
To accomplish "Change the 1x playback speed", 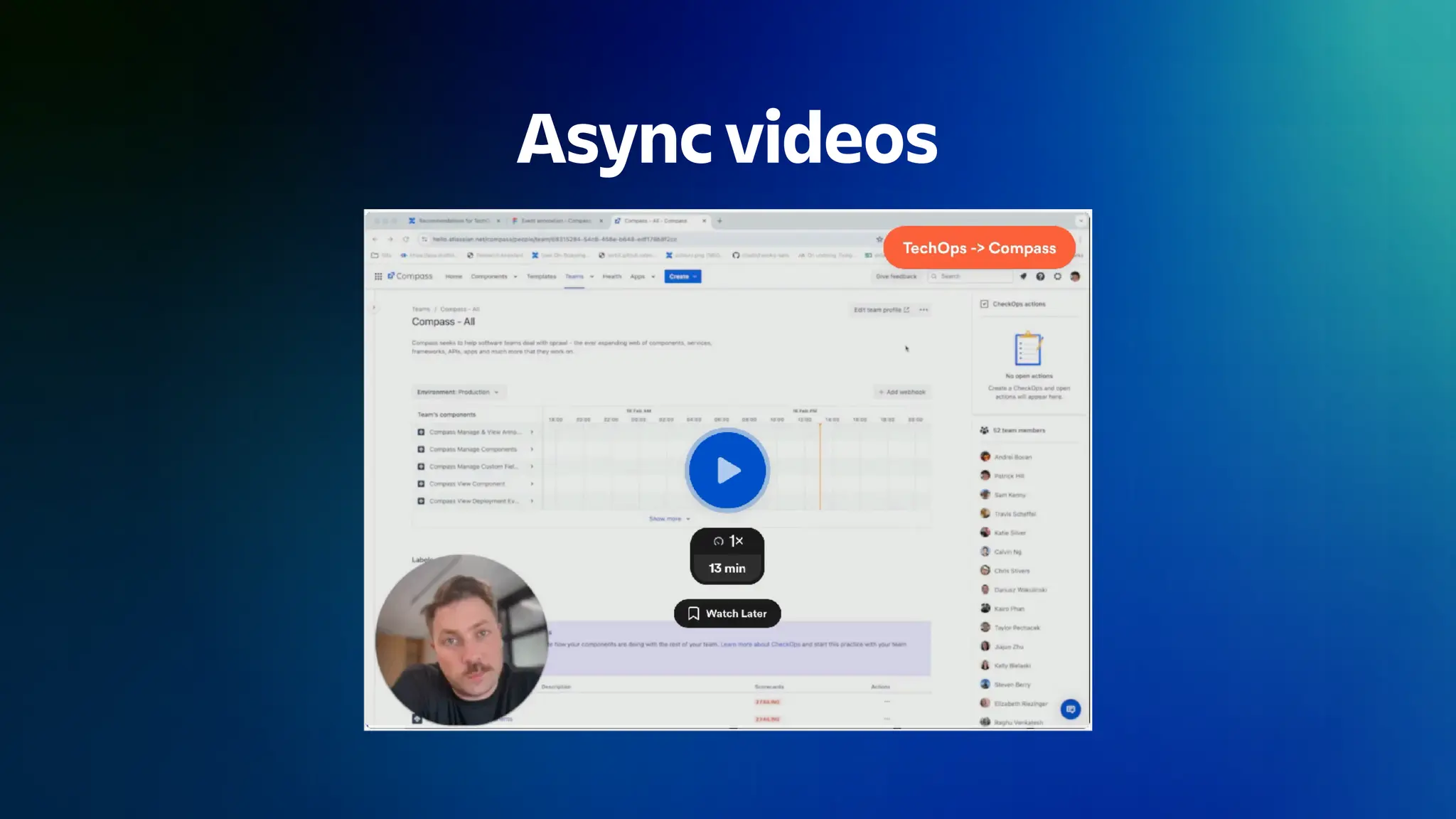I will 727,541.
